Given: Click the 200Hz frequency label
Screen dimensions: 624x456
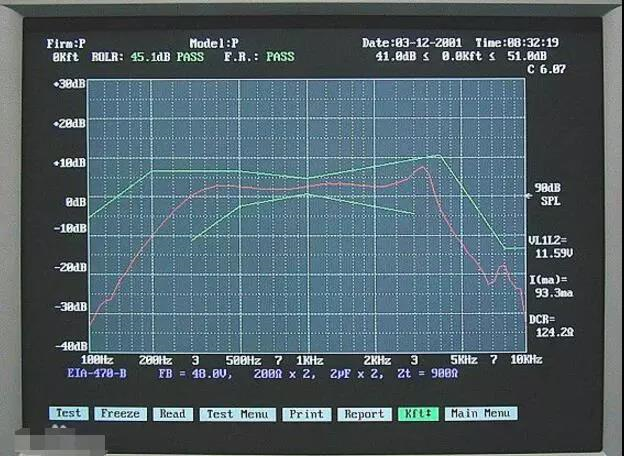Looking at the screenshot, I should 156,361.
